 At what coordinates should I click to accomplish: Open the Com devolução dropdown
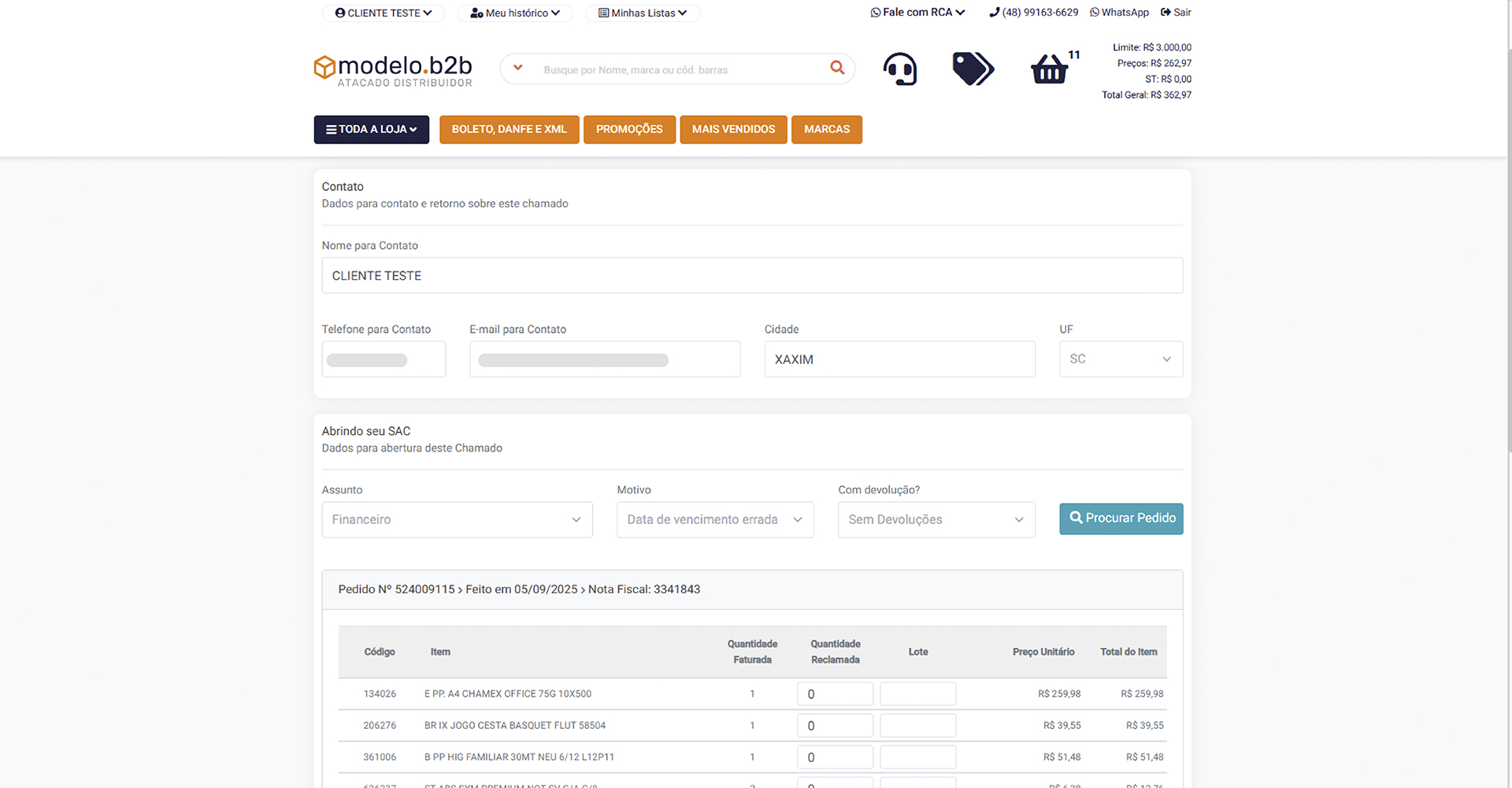click(x=936, y=520)
